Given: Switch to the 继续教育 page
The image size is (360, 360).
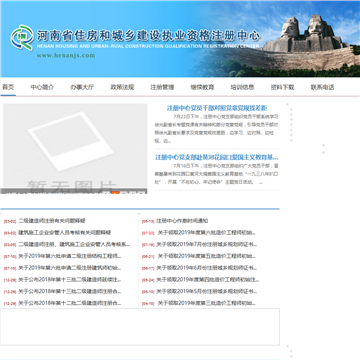Looking at the screenshot, I should (202, 87).
